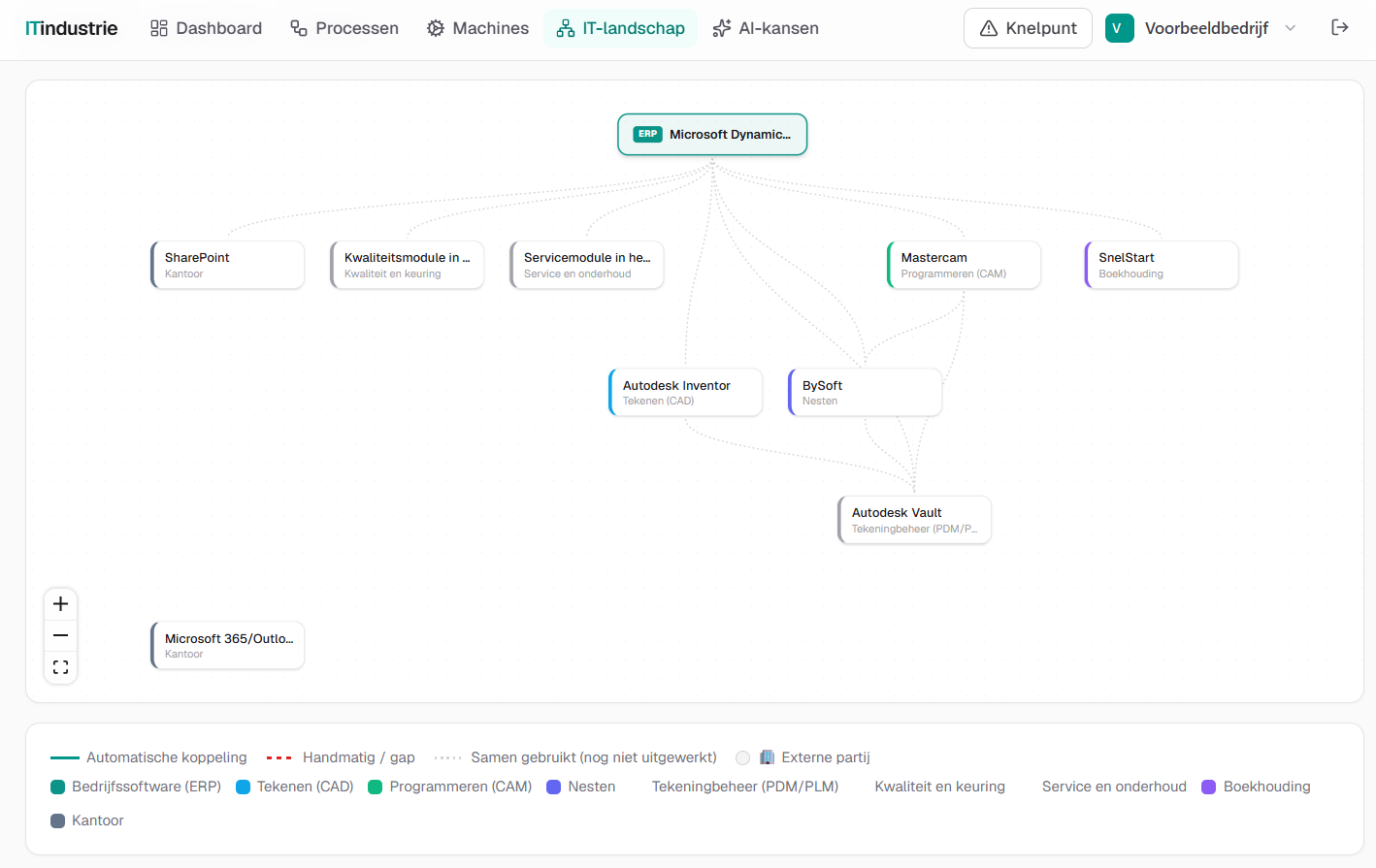
Task: Click the Externe partij circle marker
Action: click(x=742, y=757)
